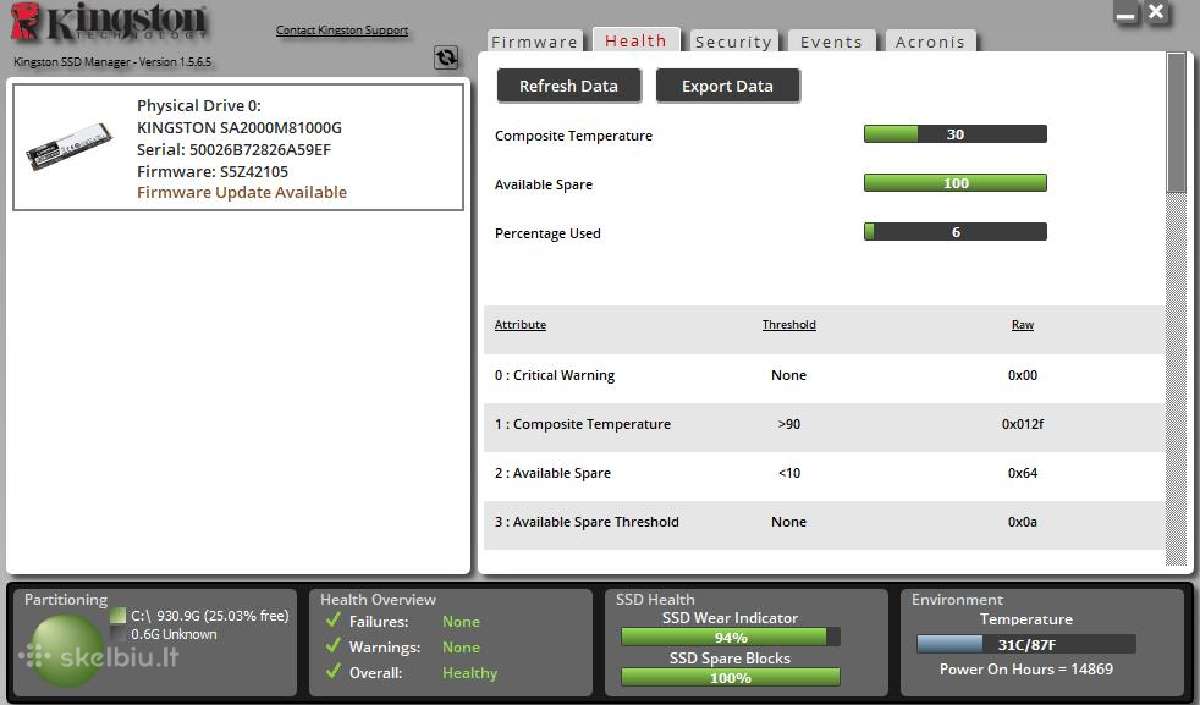Click the threshold value >90

[x=789, y=424]
